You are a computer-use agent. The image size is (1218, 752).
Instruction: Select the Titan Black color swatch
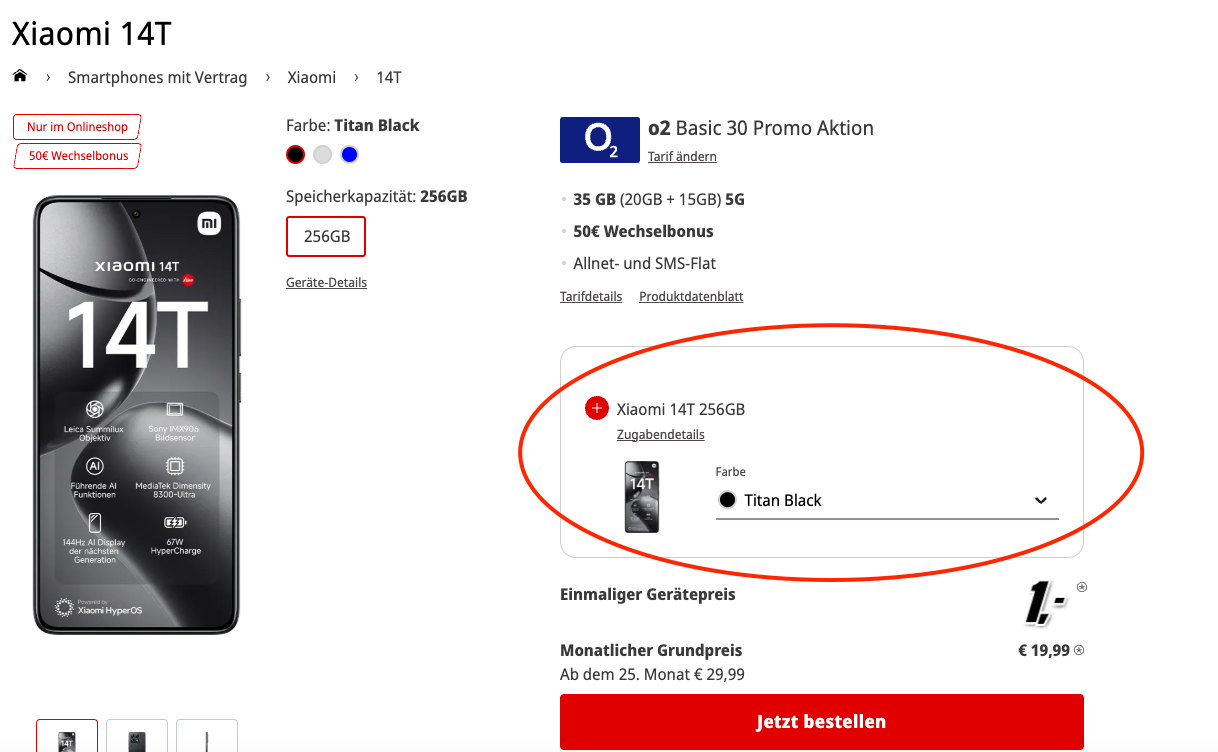point(295,154)
